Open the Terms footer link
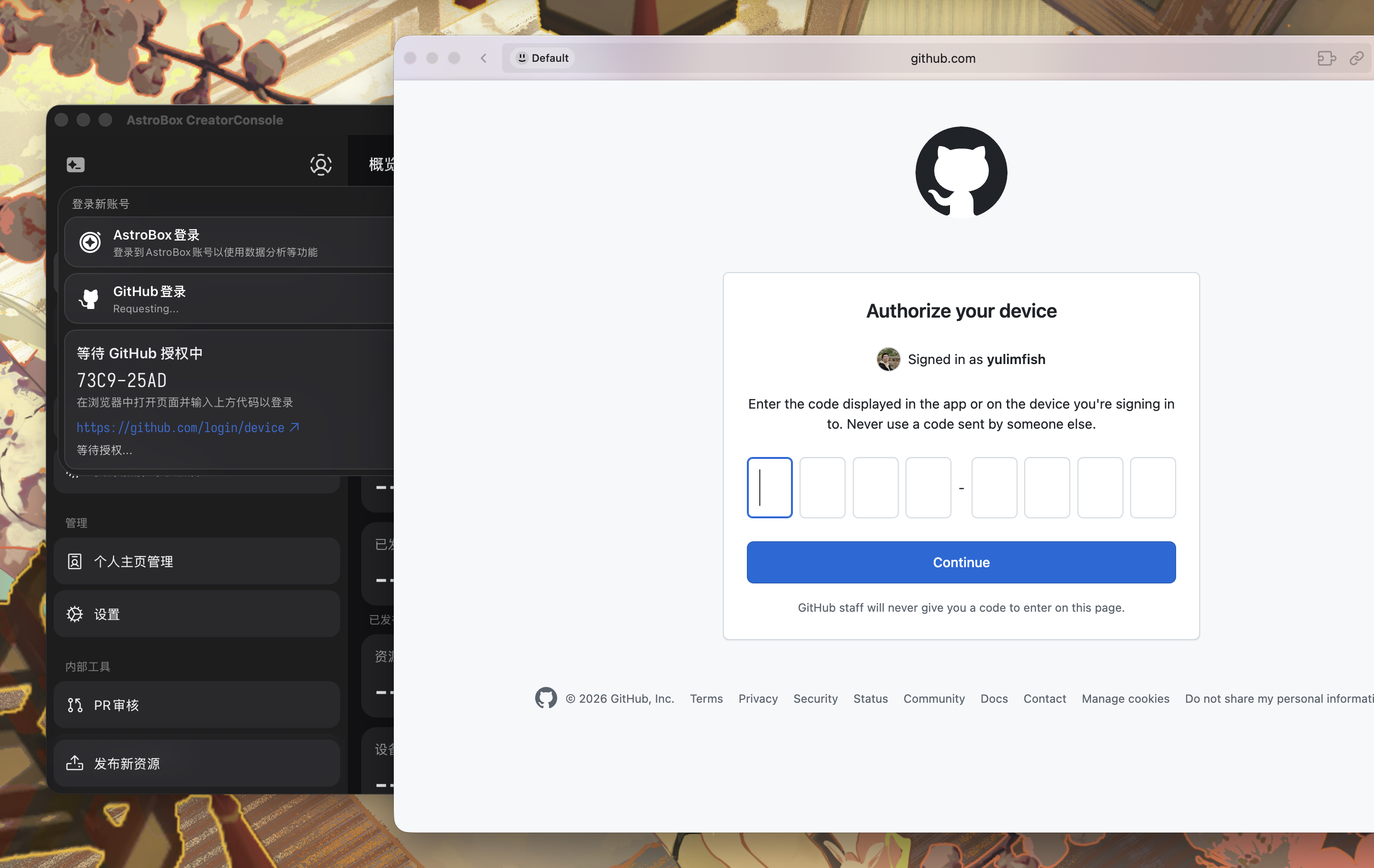Image resolution: width=1374 pixels, height=868 pixels. pos(706,698)
